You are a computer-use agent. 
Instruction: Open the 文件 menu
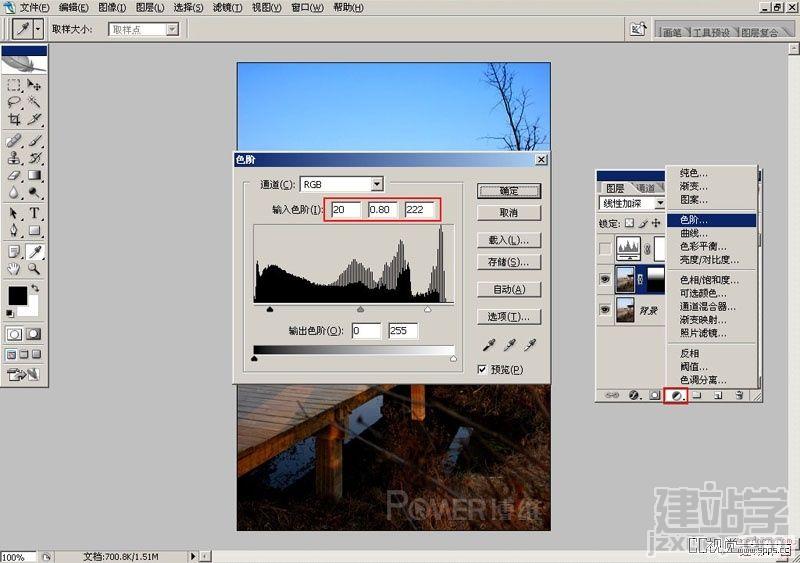point(35,8)
